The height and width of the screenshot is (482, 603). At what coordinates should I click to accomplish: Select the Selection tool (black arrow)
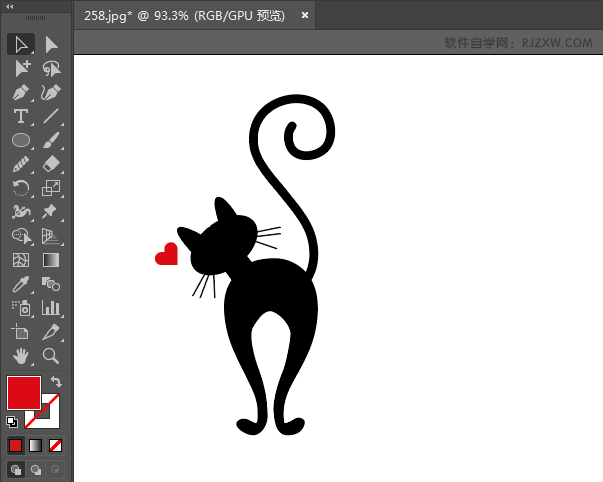[x=20, y=44]
